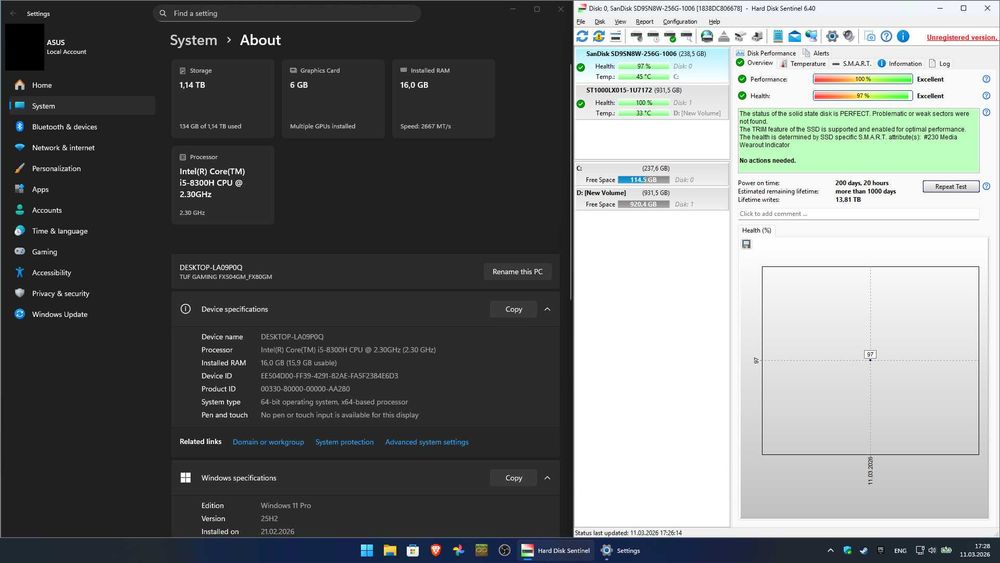Click the blue refresh icon in Hard Disk Sentinel toolbar
Screen dimensions: 1000x563
(x=582, y=36)
